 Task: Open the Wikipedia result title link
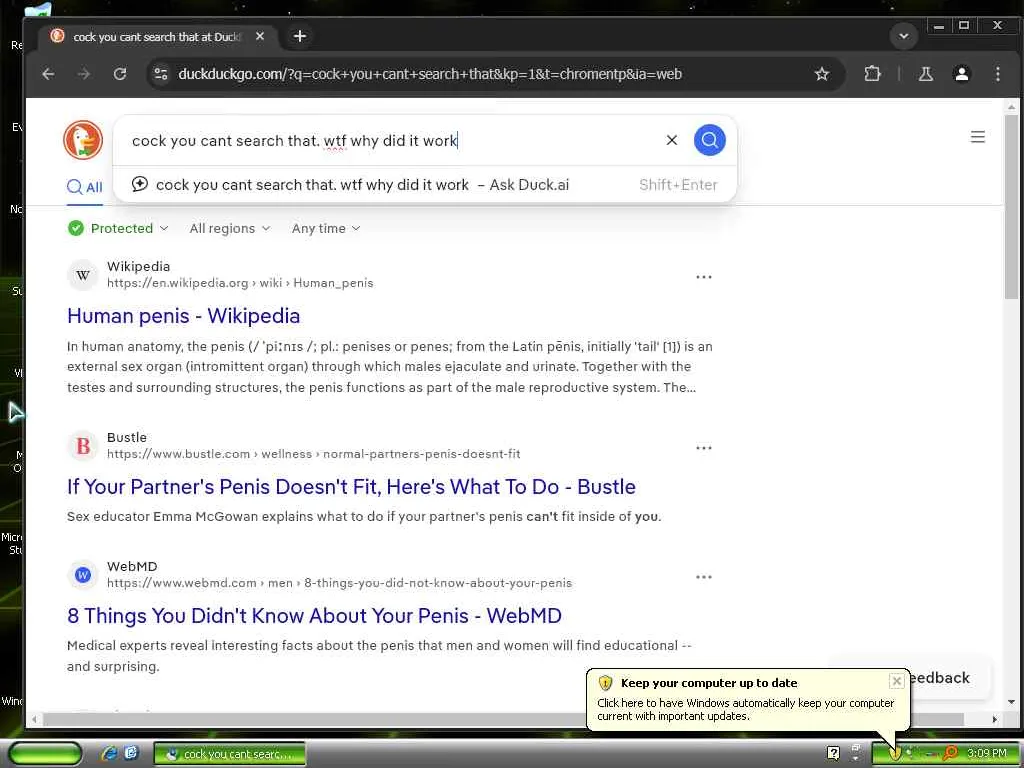coord(184,316)
